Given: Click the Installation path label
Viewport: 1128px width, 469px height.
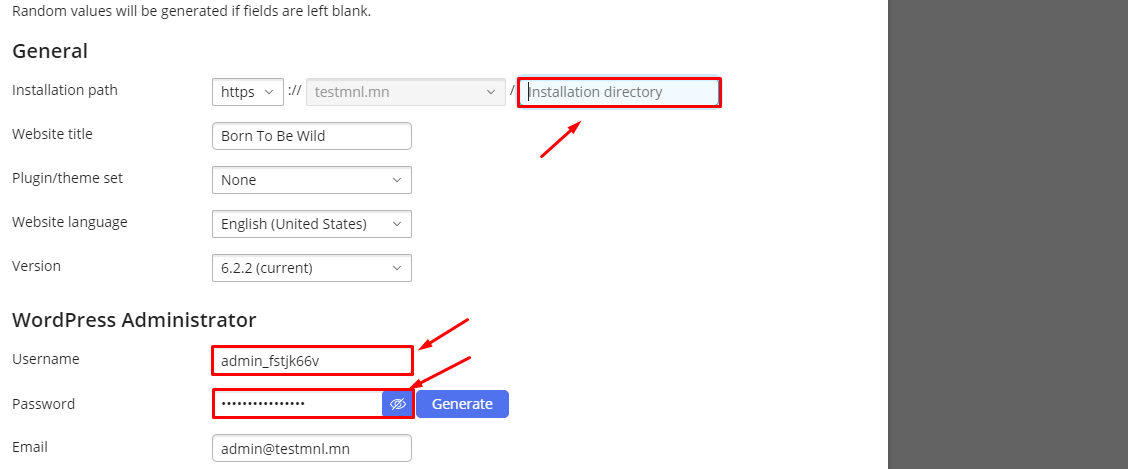Looking at the screenshot, I should click(65, 91).
